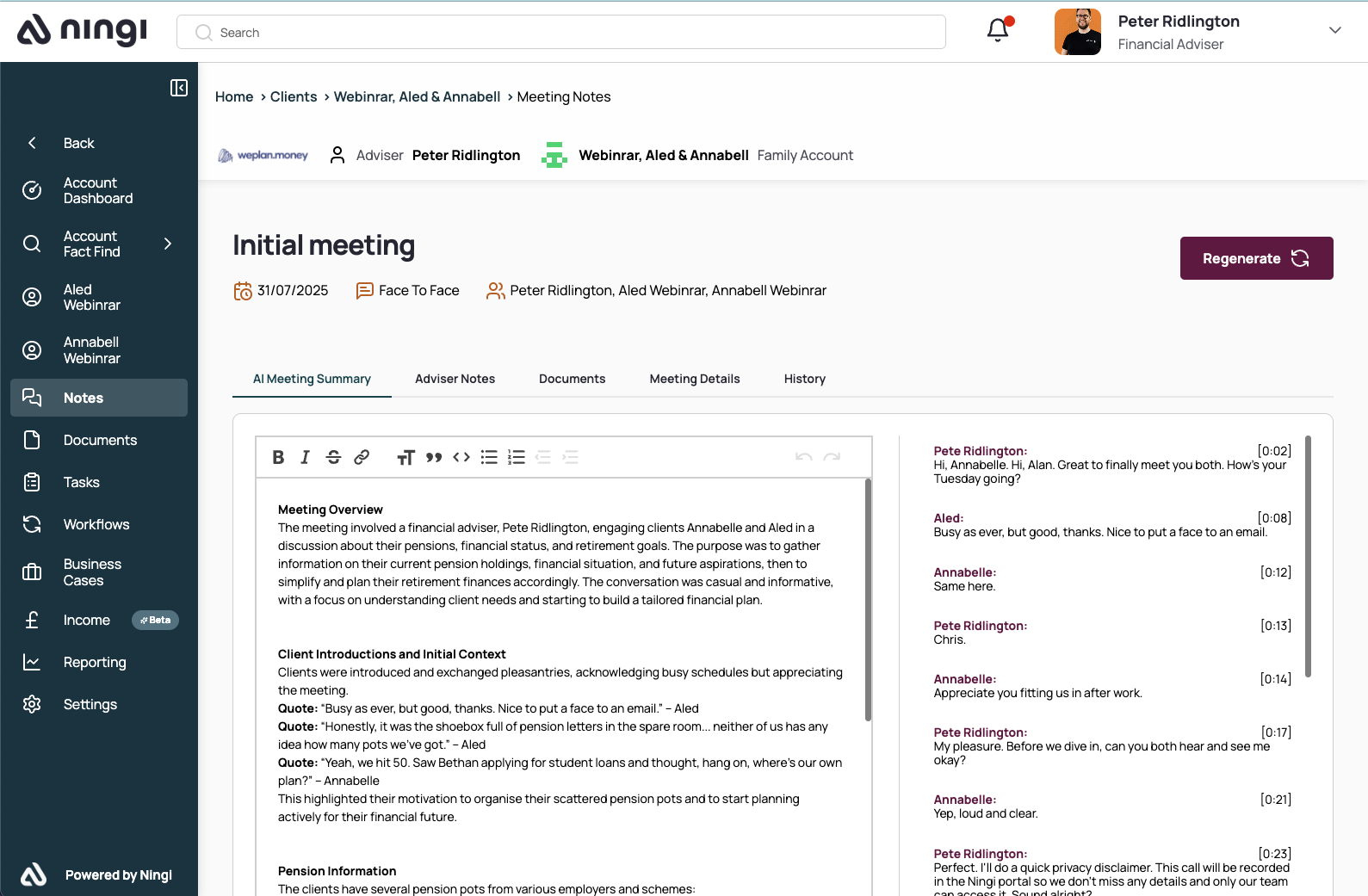Switch to the Adviser Notes tab

click(455, 379)
